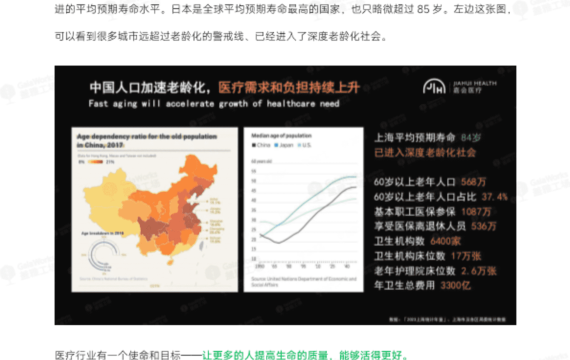The image size is (570, 360).
Task: Click the China legend square marker
Action: [254, 145]
